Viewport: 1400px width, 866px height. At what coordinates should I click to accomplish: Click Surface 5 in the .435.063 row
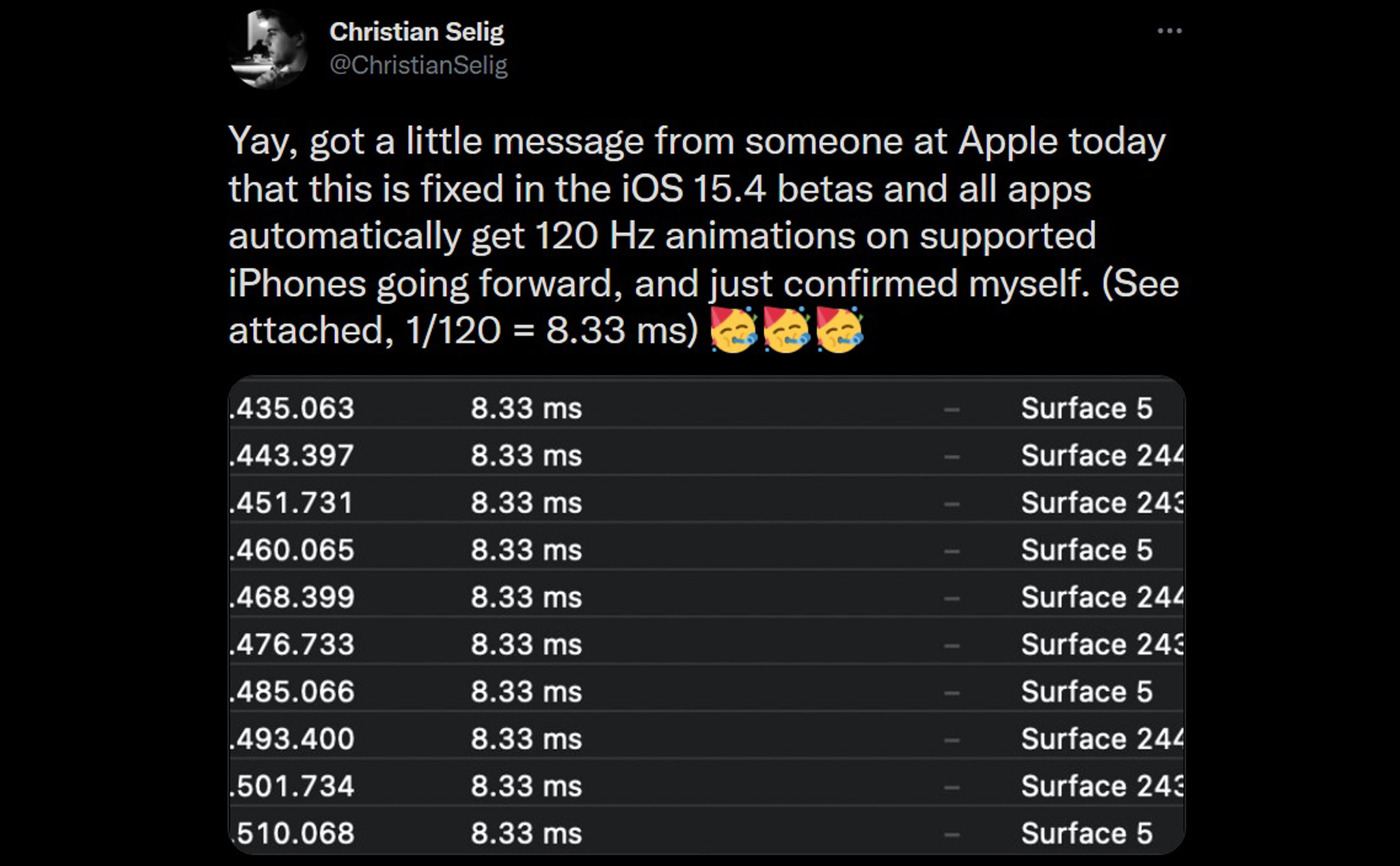tap(1086, 409)
